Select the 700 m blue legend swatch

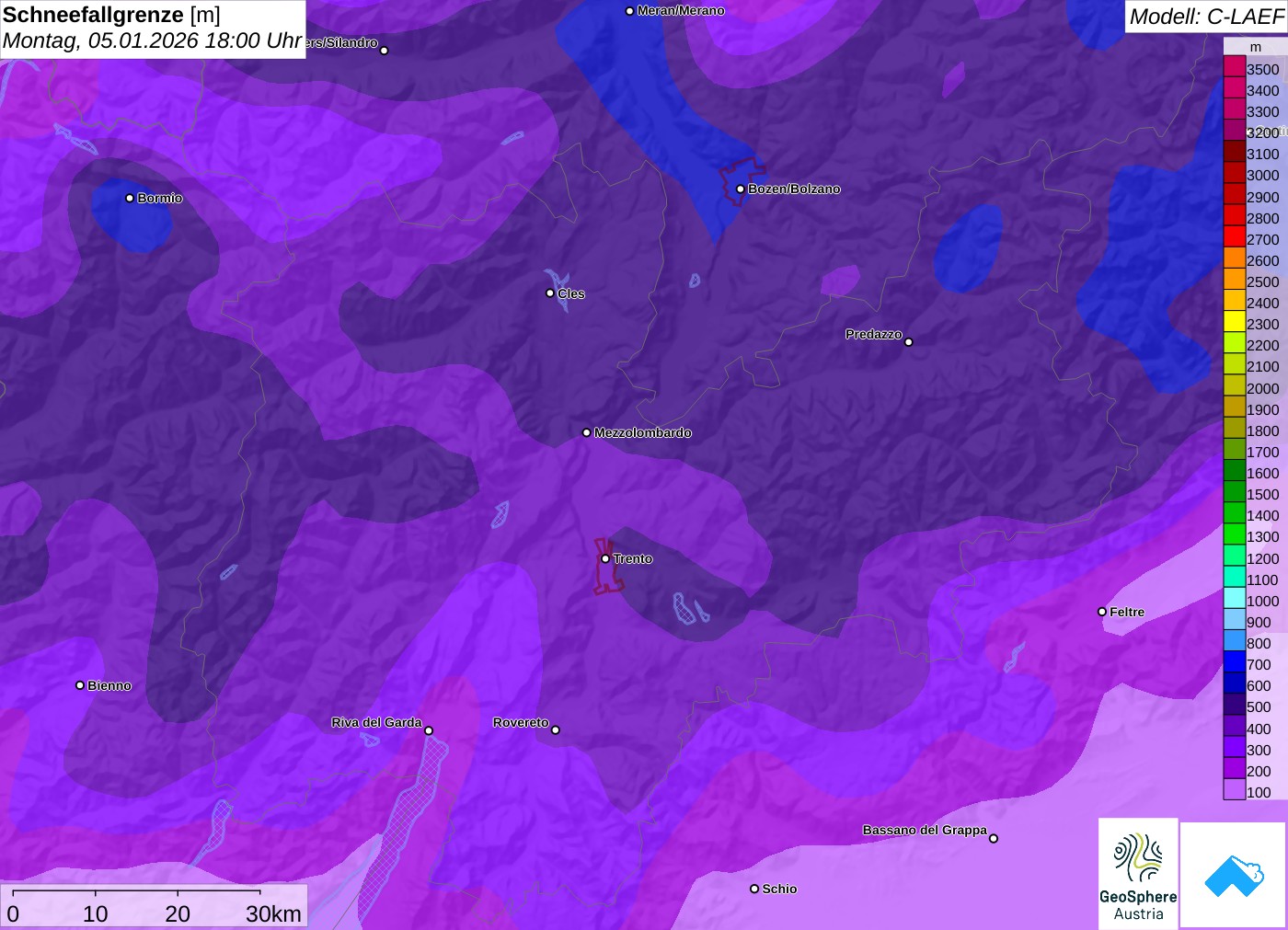click(1235, 661)
